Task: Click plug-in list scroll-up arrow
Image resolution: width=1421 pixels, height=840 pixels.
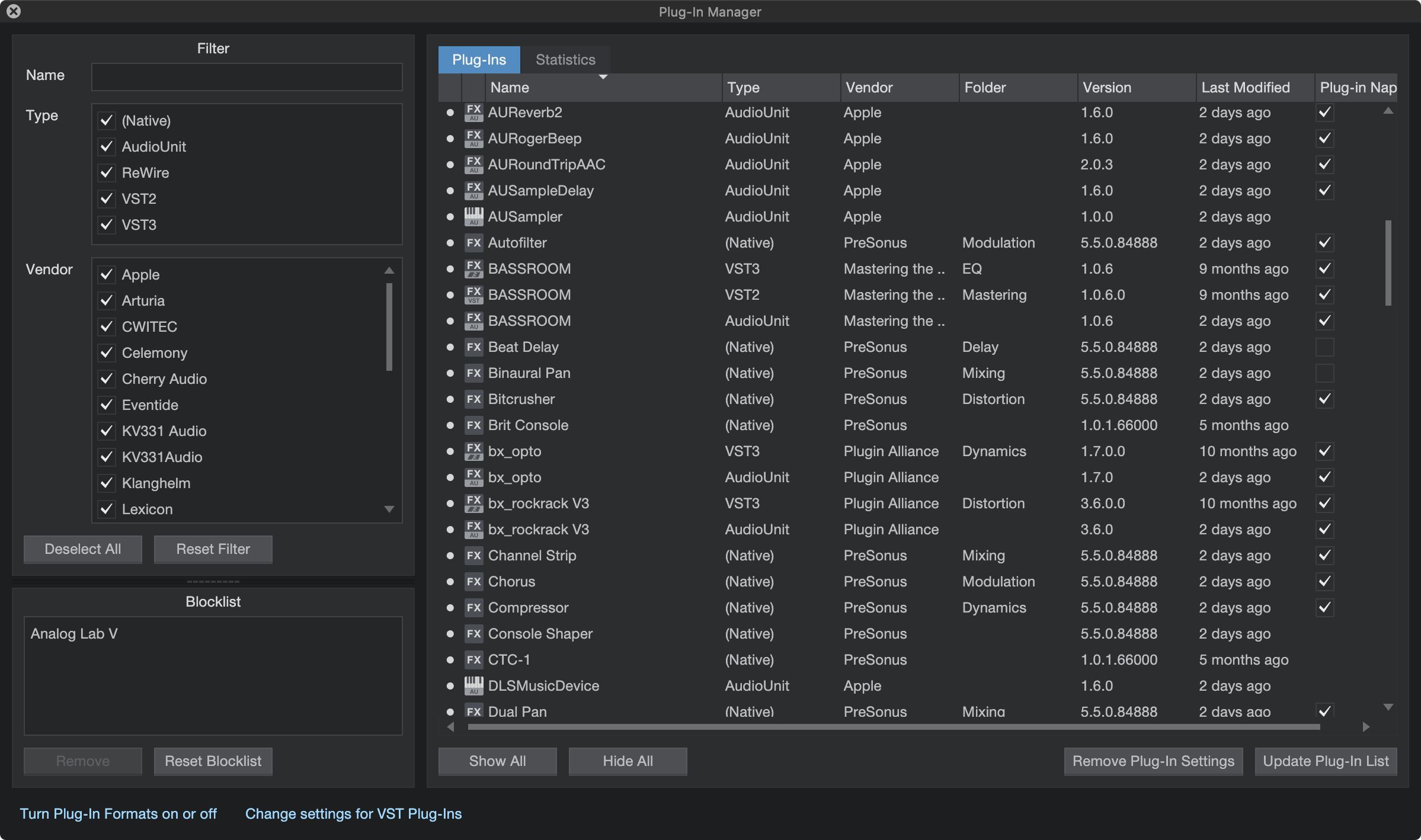Action: click(x=1388, y=111)
